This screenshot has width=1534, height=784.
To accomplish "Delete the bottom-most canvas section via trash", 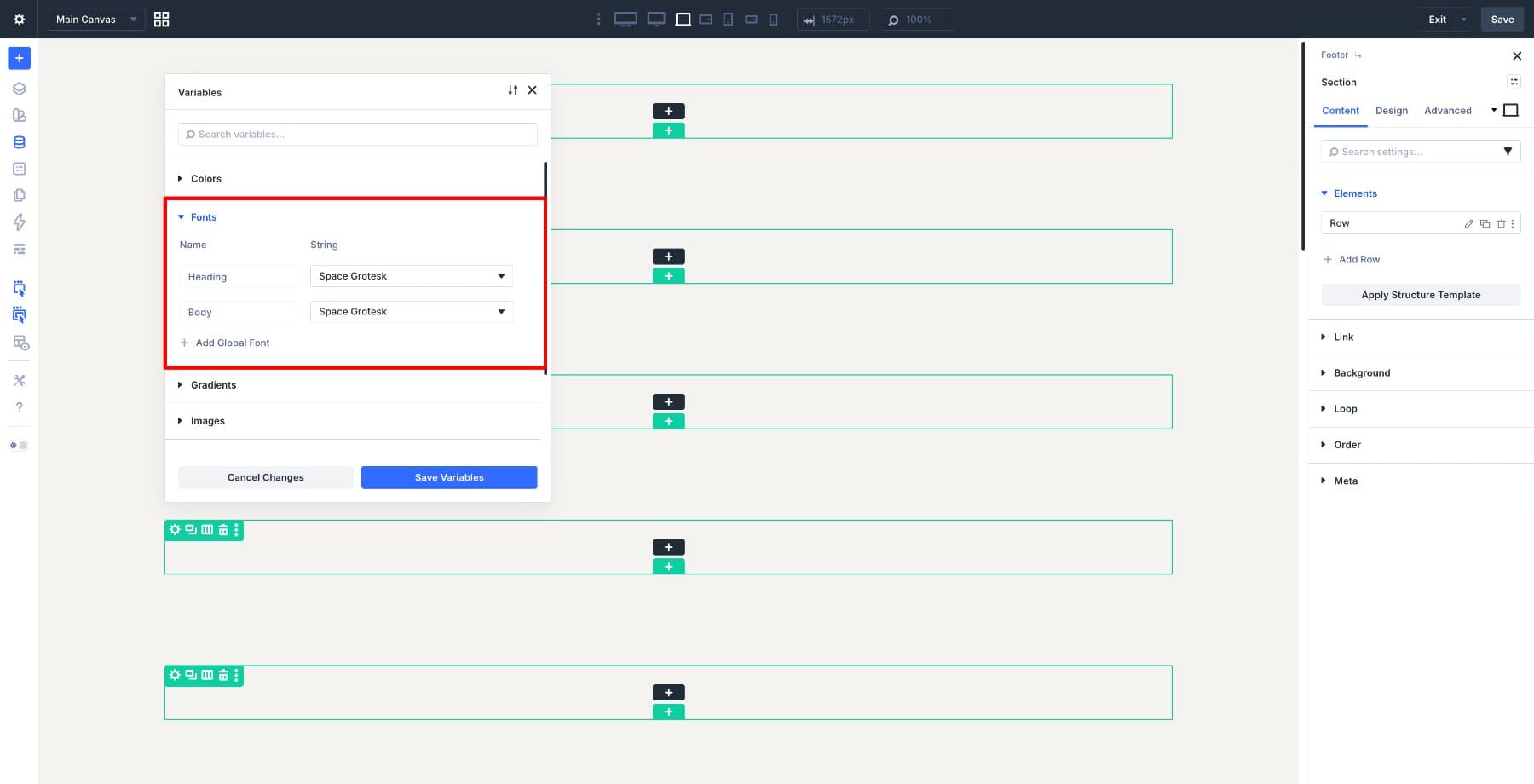I will (223, 675).
